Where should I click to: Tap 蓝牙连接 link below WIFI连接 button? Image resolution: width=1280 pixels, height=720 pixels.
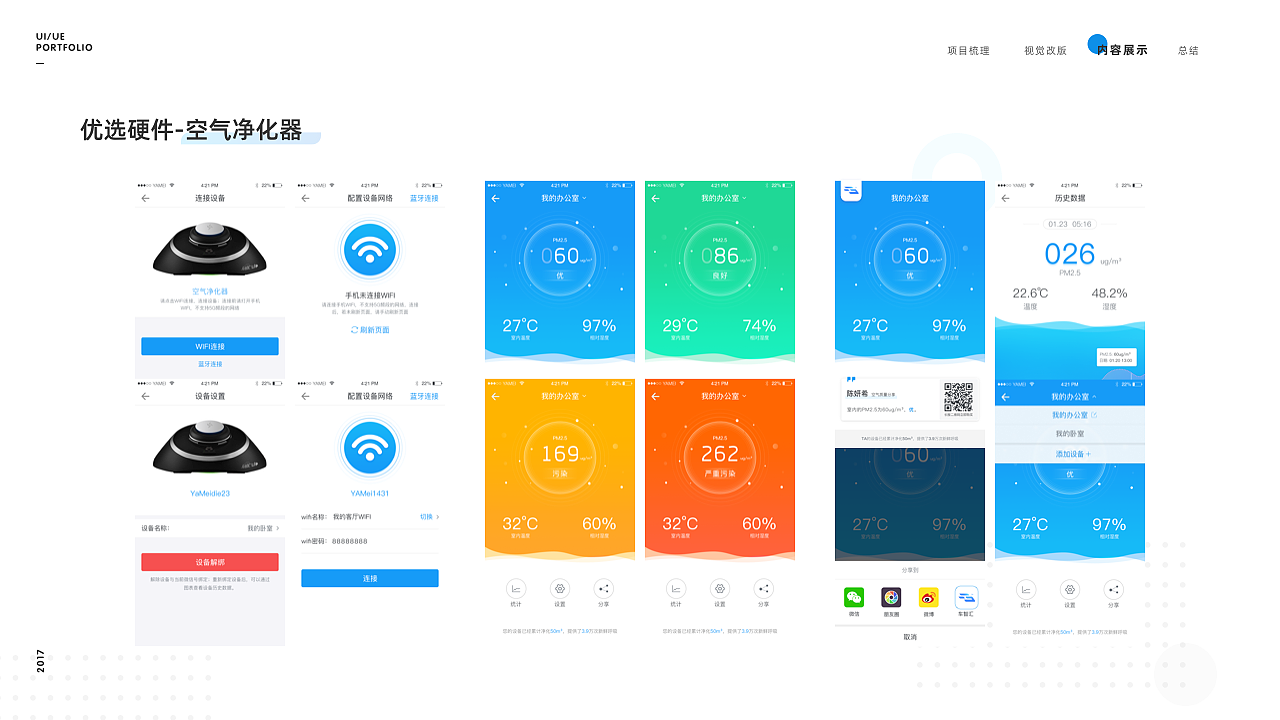(x=210, y=364)
